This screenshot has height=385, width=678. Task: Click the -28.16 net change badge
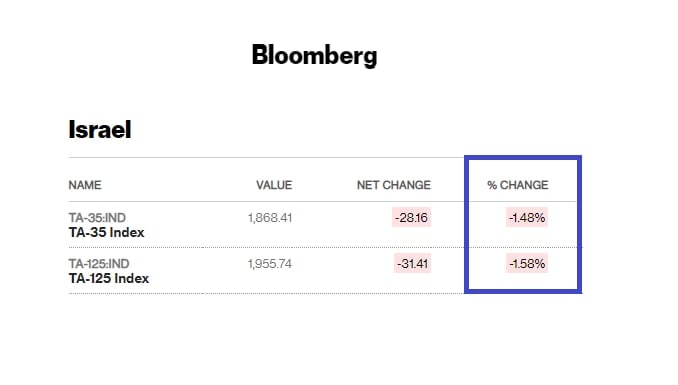pos(412,218)
